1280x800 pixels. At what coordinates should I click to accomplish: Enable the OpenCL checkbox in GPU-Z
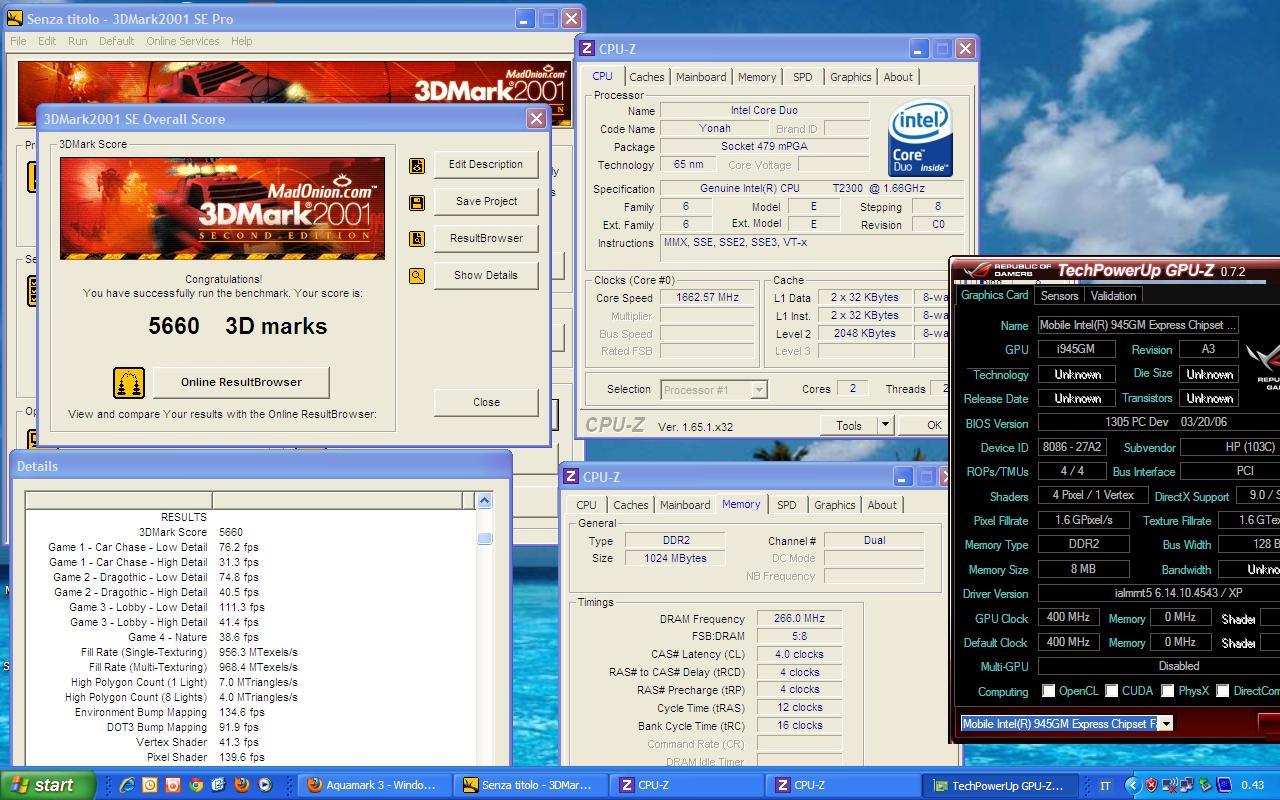pos(1048,691)
